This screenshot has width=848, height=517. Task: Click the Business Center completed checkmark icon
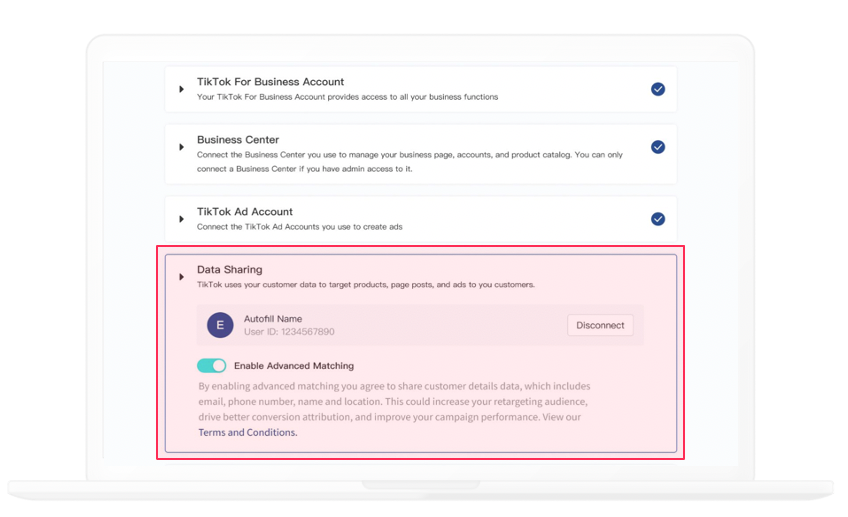(658, 147)
